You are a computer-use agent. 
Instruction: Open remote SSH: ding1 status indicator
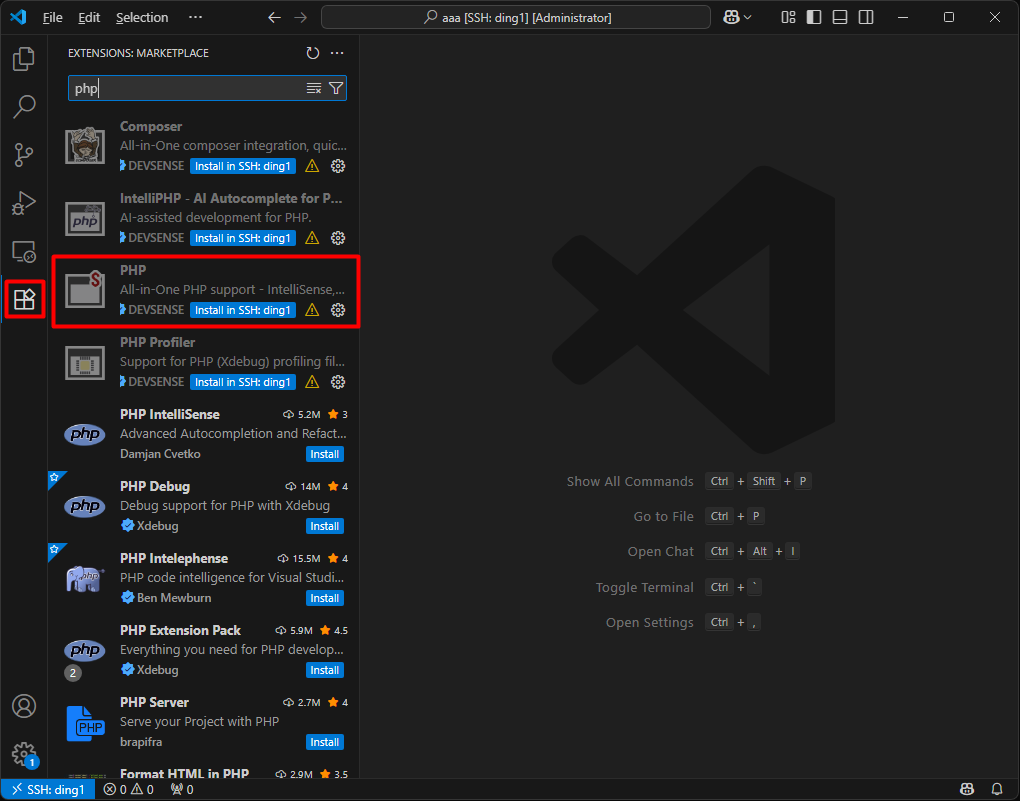(x=48, y=790)
